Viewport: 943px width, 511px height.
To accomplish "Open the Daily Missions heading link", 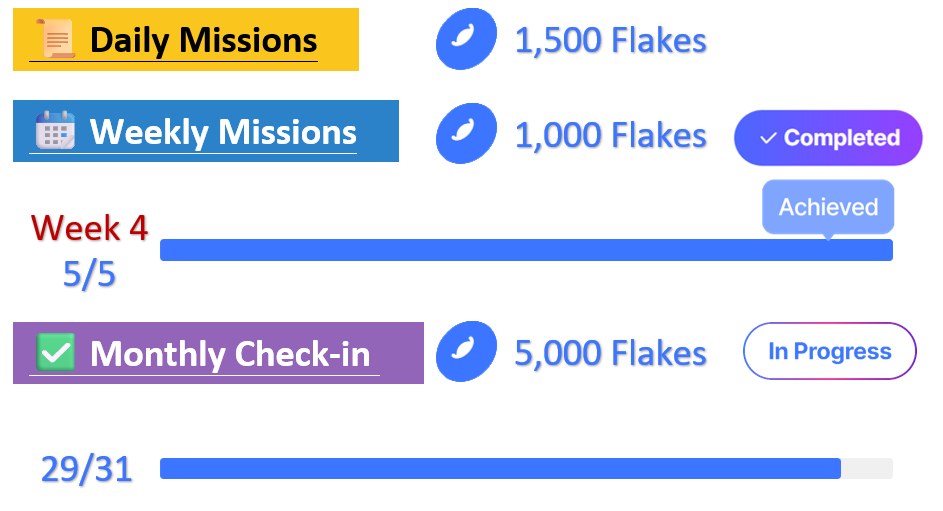I will point(204,40).
